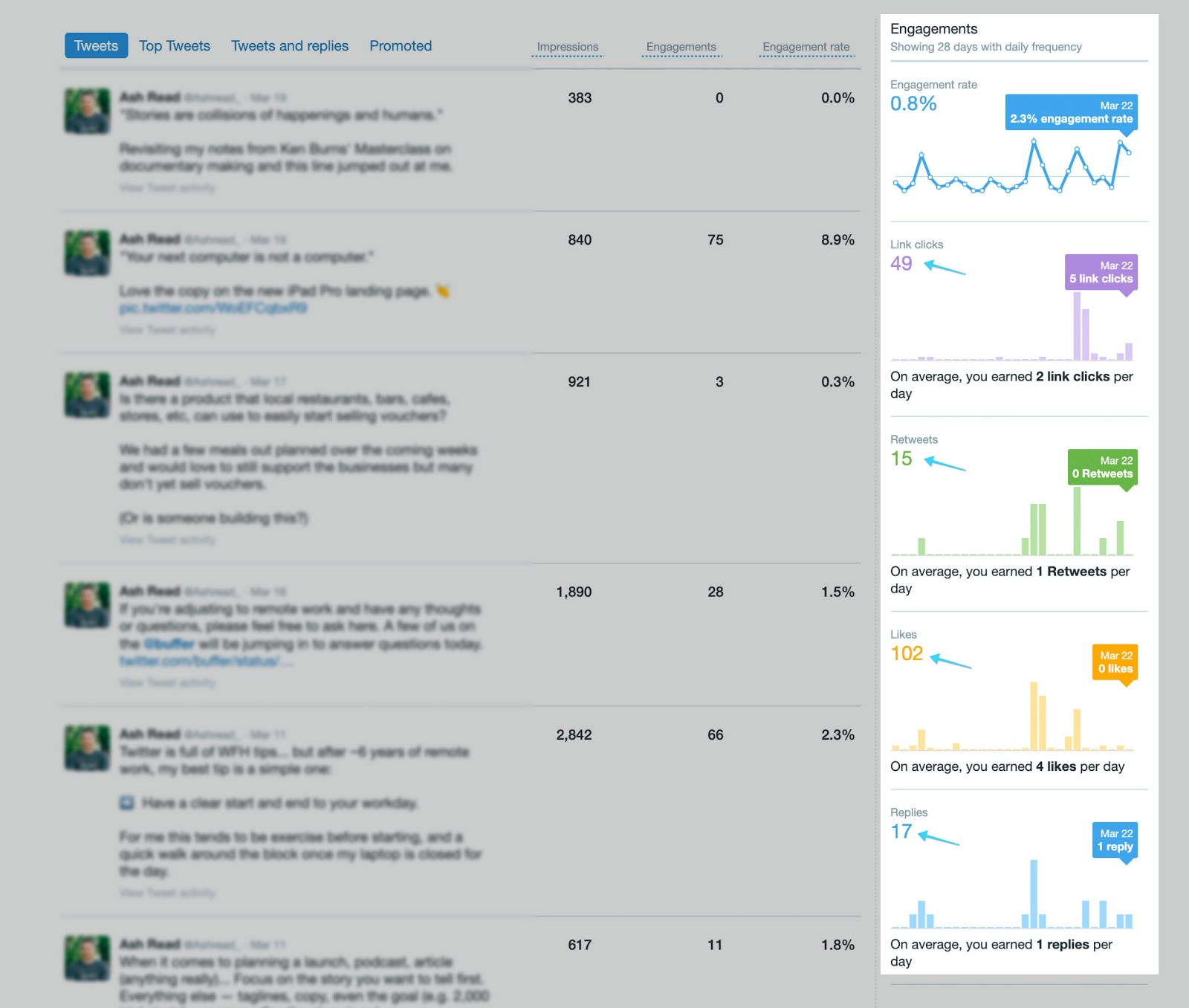Open View Tweet activity for the 840-impression tweet
The width and height of the screenshot is (1189, 1008).
(167, 330)
